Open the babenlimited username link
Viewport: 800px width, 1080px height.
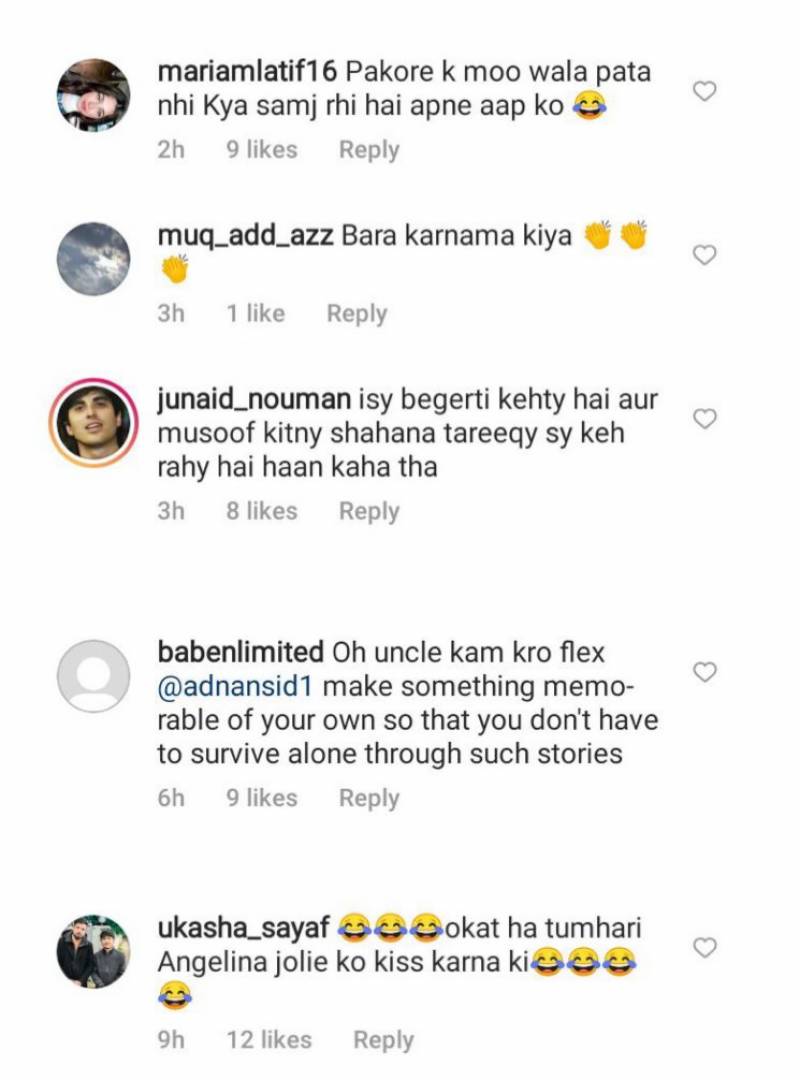coord(240,653)
